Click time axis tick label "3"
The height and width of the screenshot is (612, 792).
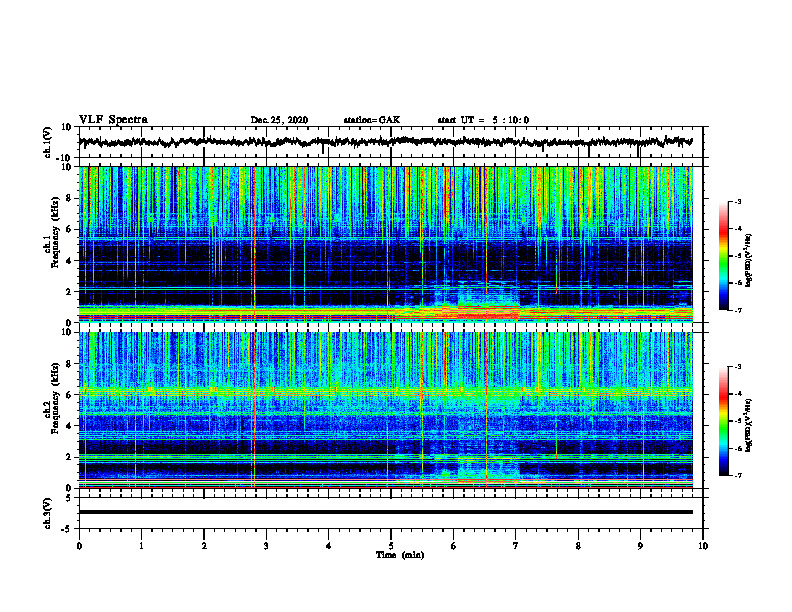(x=266, y=546)
